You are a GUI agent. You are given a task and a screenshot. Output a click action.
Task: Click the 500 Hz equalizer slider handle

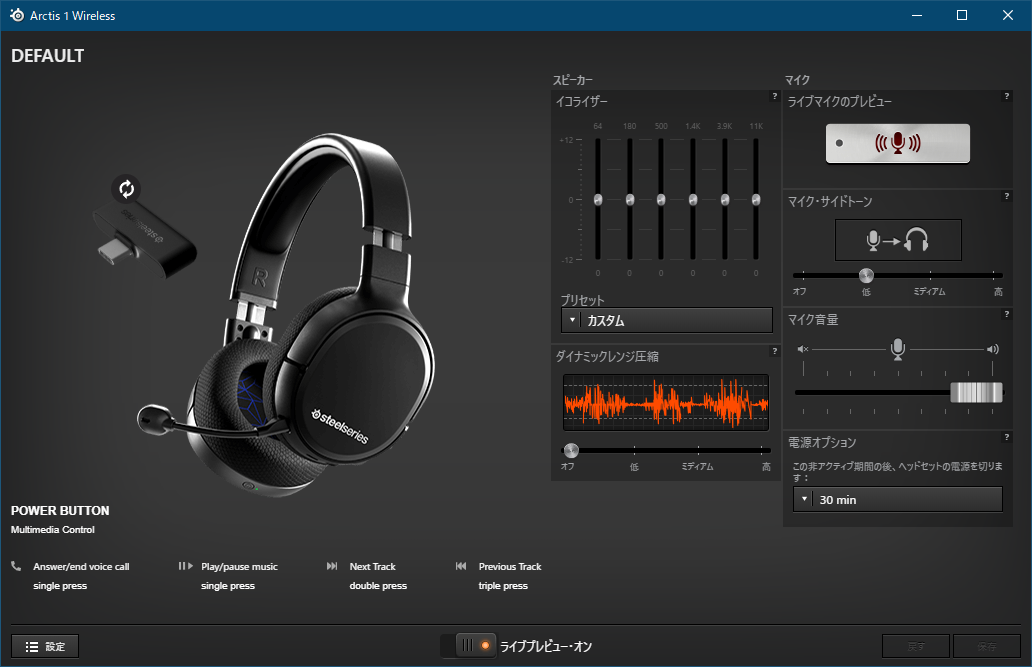661,200
